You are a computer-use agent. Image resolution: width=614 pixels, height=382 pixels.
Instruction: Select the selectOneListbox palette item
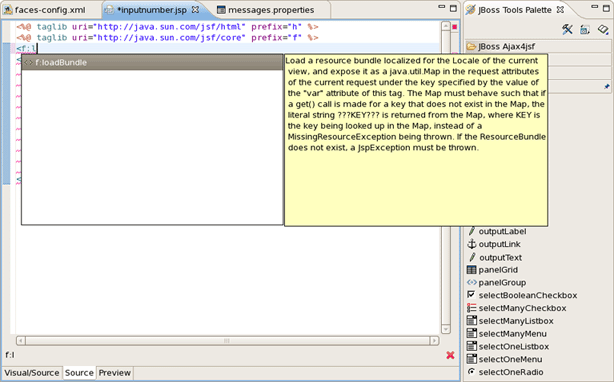(x=508, y=346)
